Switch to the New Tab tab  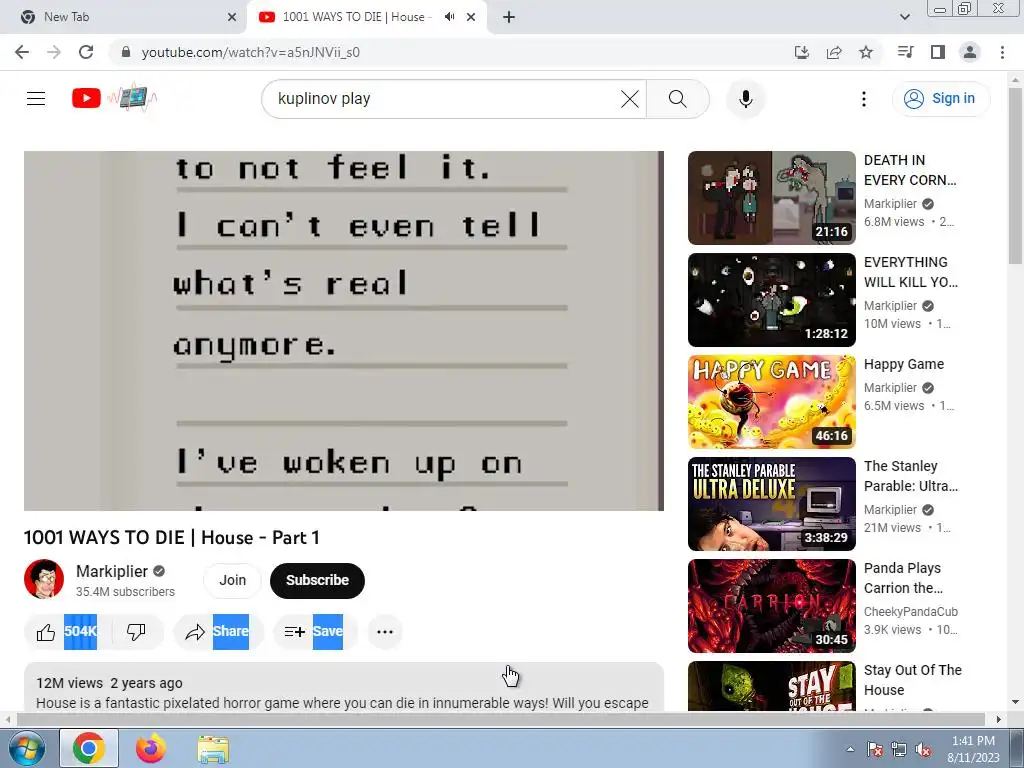coord(124,17)
